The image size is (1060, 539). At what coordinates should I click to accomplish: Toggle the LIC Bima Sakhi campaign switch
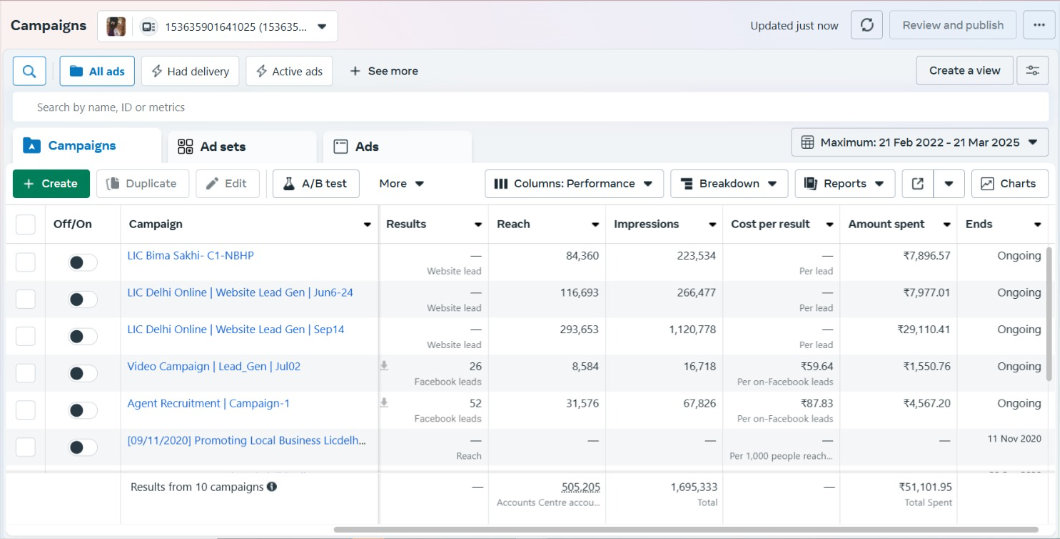(83, 262)
